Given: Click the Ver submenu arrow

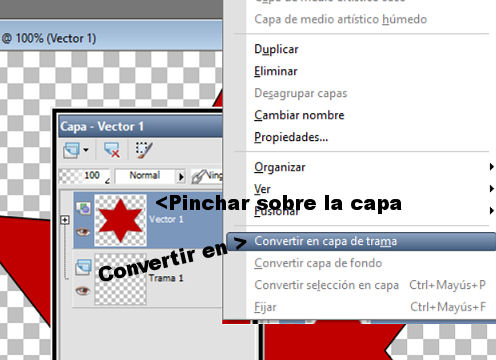Looking at the screenshot, I should click(x=491, y=189).
